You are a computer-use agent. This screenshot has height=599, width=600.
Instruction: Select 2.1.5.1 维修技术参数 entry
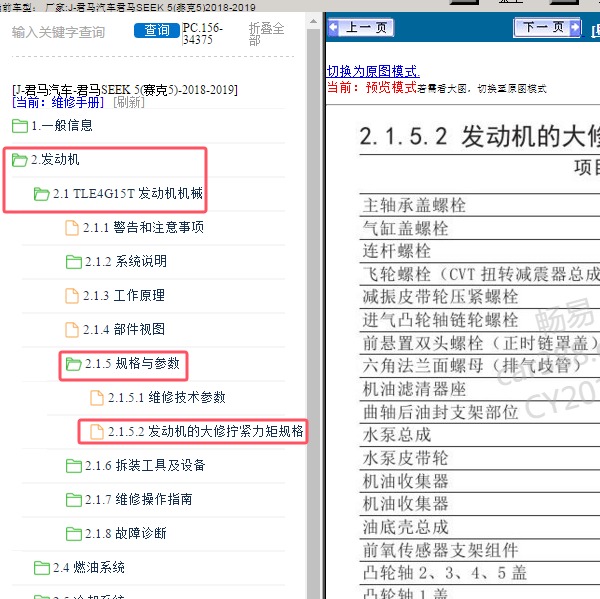[x=167, y=398]
